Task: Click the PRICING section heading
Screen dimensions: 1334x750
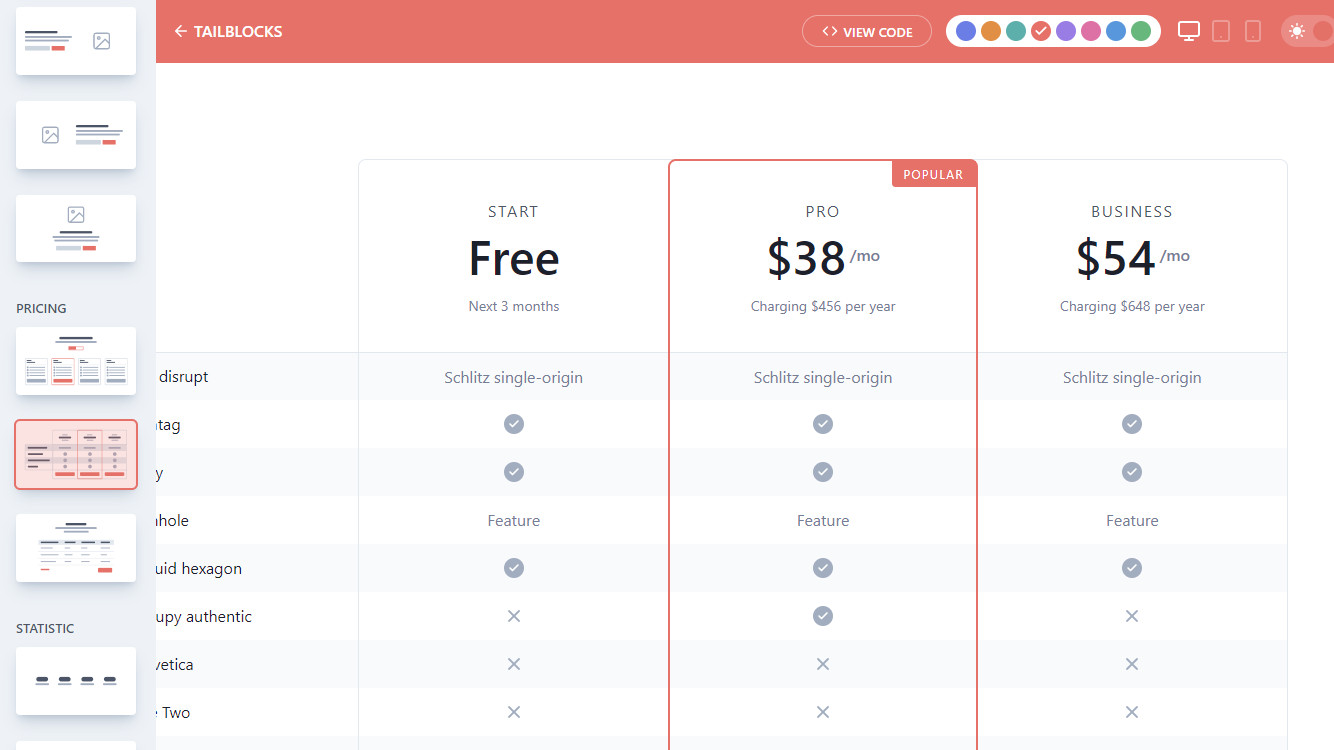Action: point(41,308)
